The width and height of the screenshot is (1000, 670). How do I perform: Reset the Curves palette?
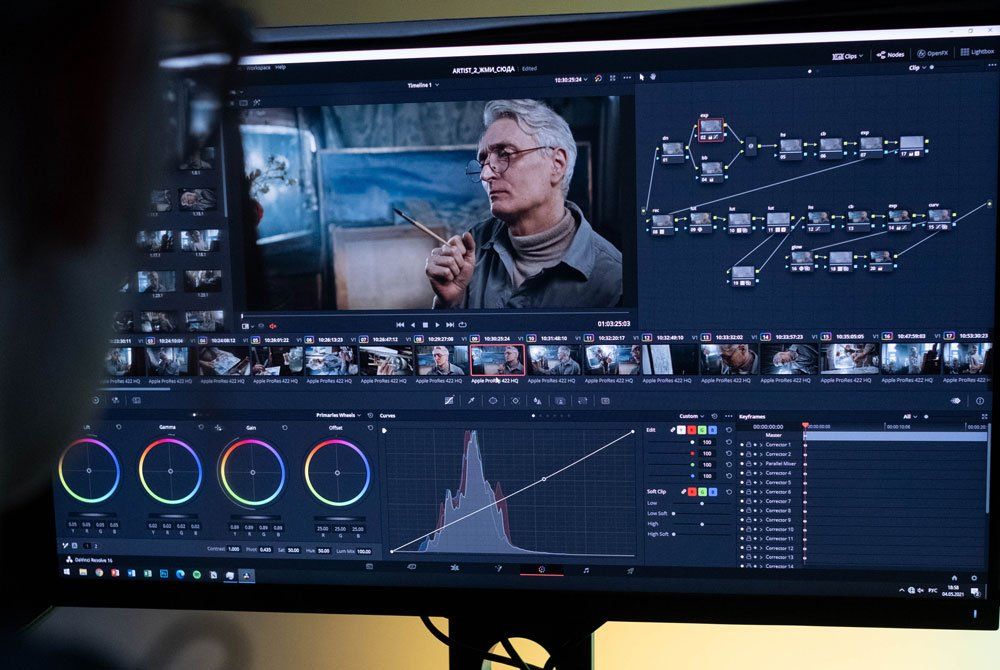714,416
